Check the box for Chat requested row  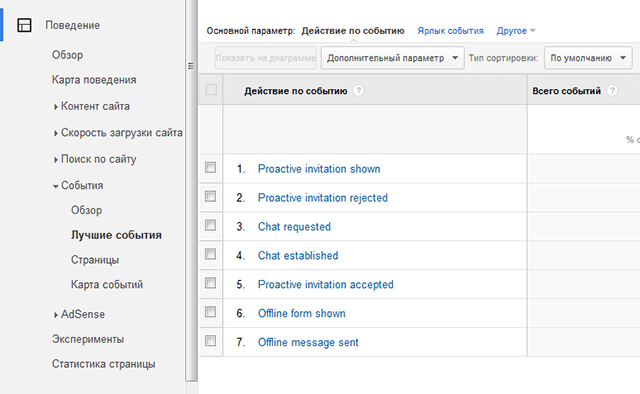pyautogui.click(x=210, y=225)
